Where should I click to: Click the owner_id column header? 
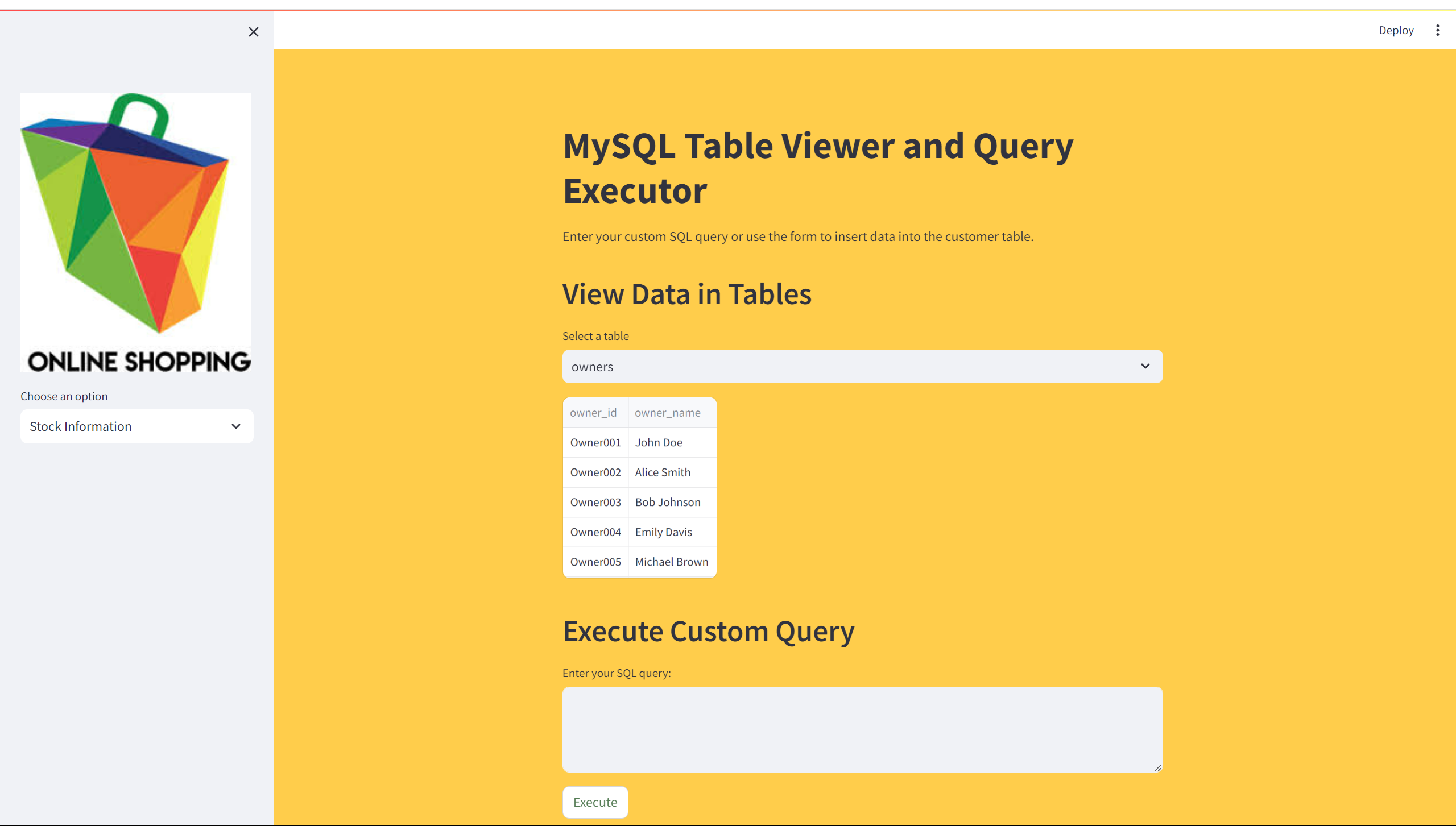click(x=594, y=413)
